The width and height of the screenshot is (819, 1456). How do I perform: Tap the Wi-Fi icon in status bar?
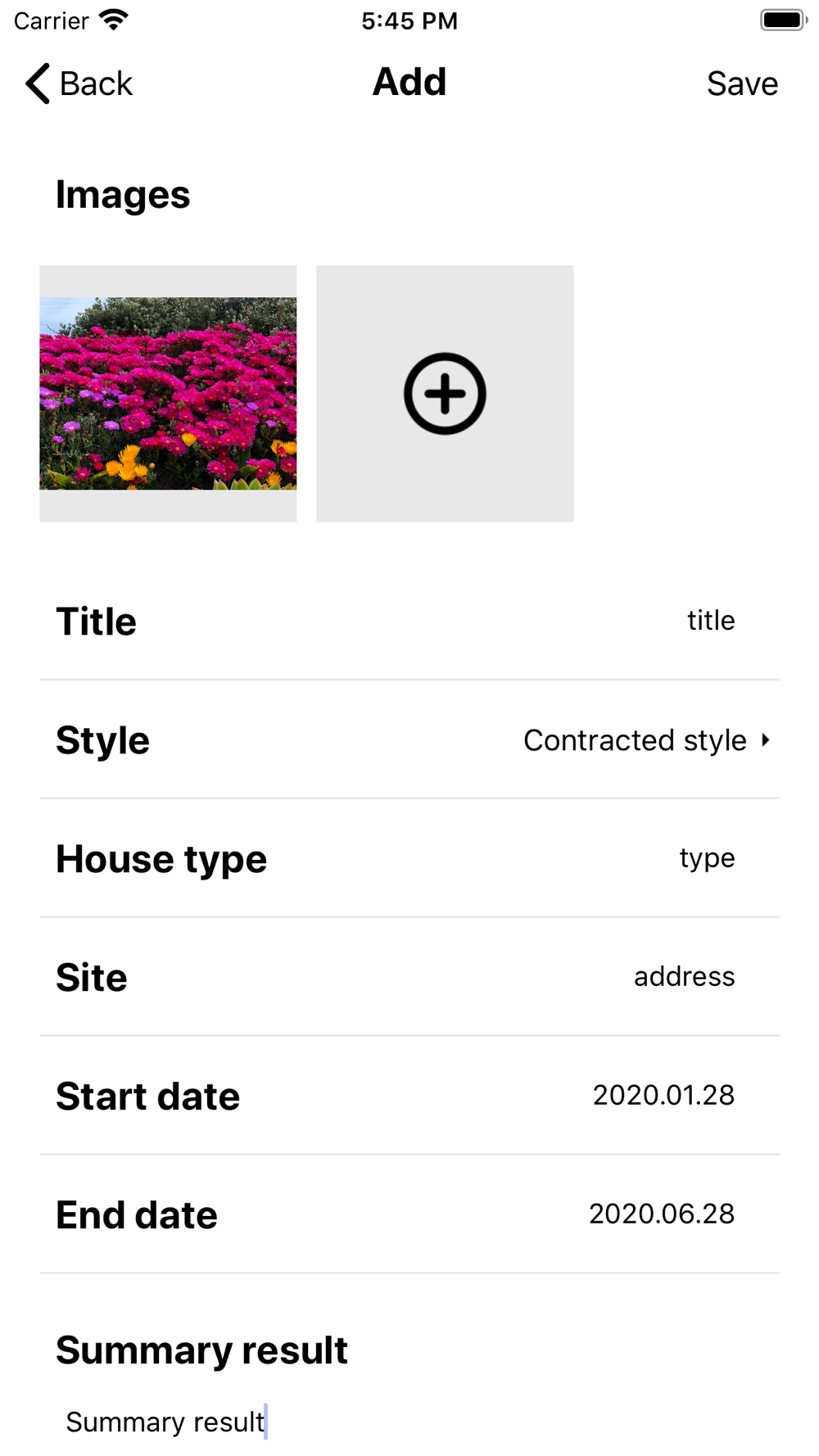114,20
